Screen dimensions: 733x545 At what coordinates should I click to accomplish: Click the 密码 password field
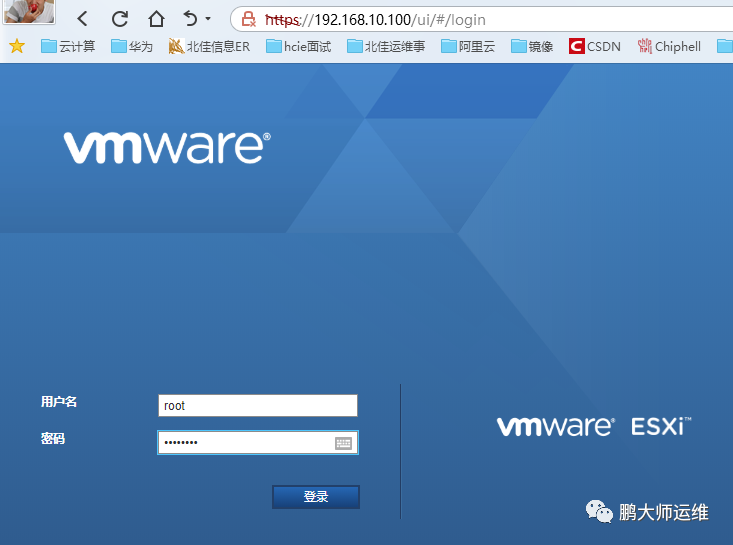coord(258,442)
